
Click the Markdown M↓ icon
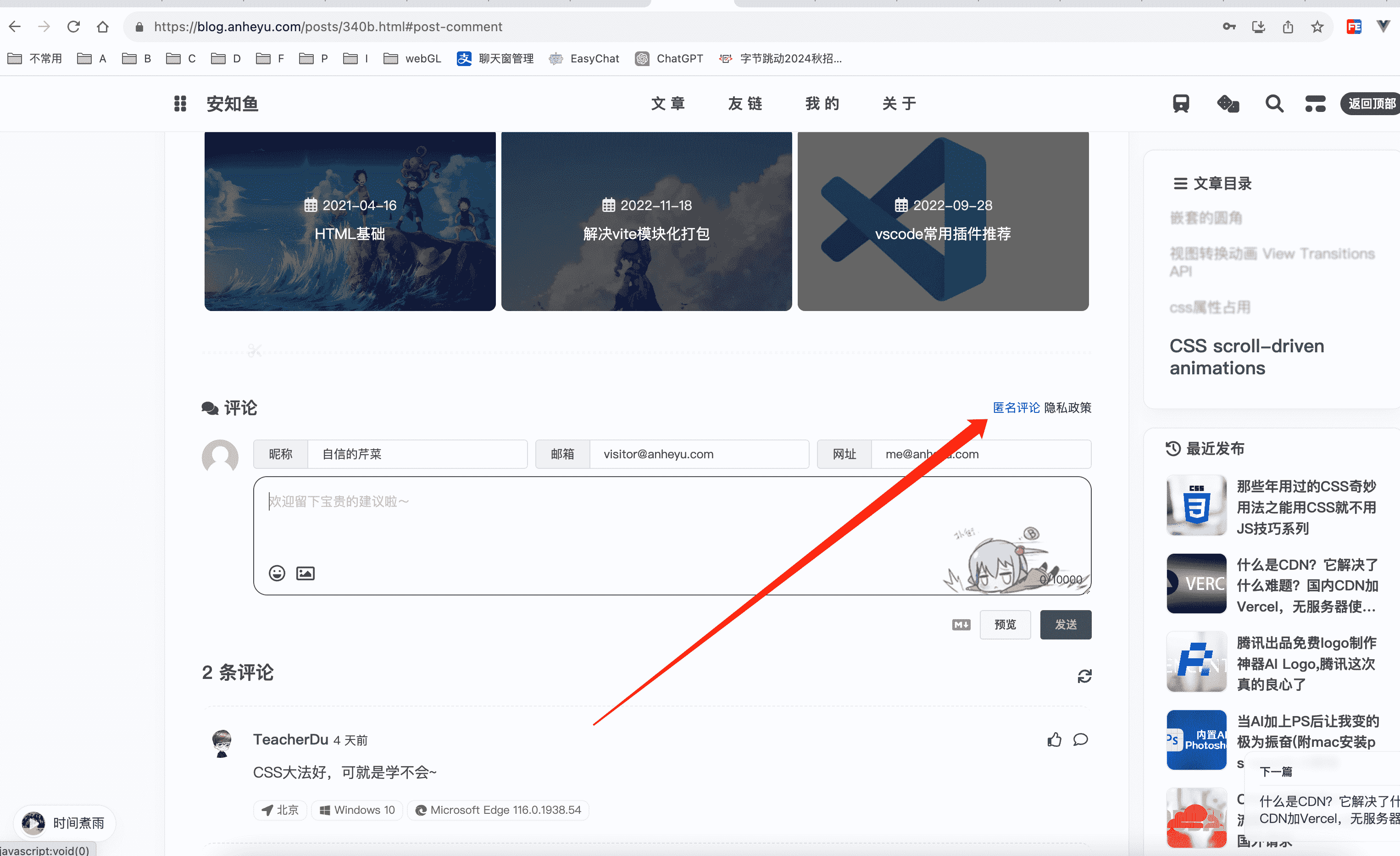coord(961,625)
